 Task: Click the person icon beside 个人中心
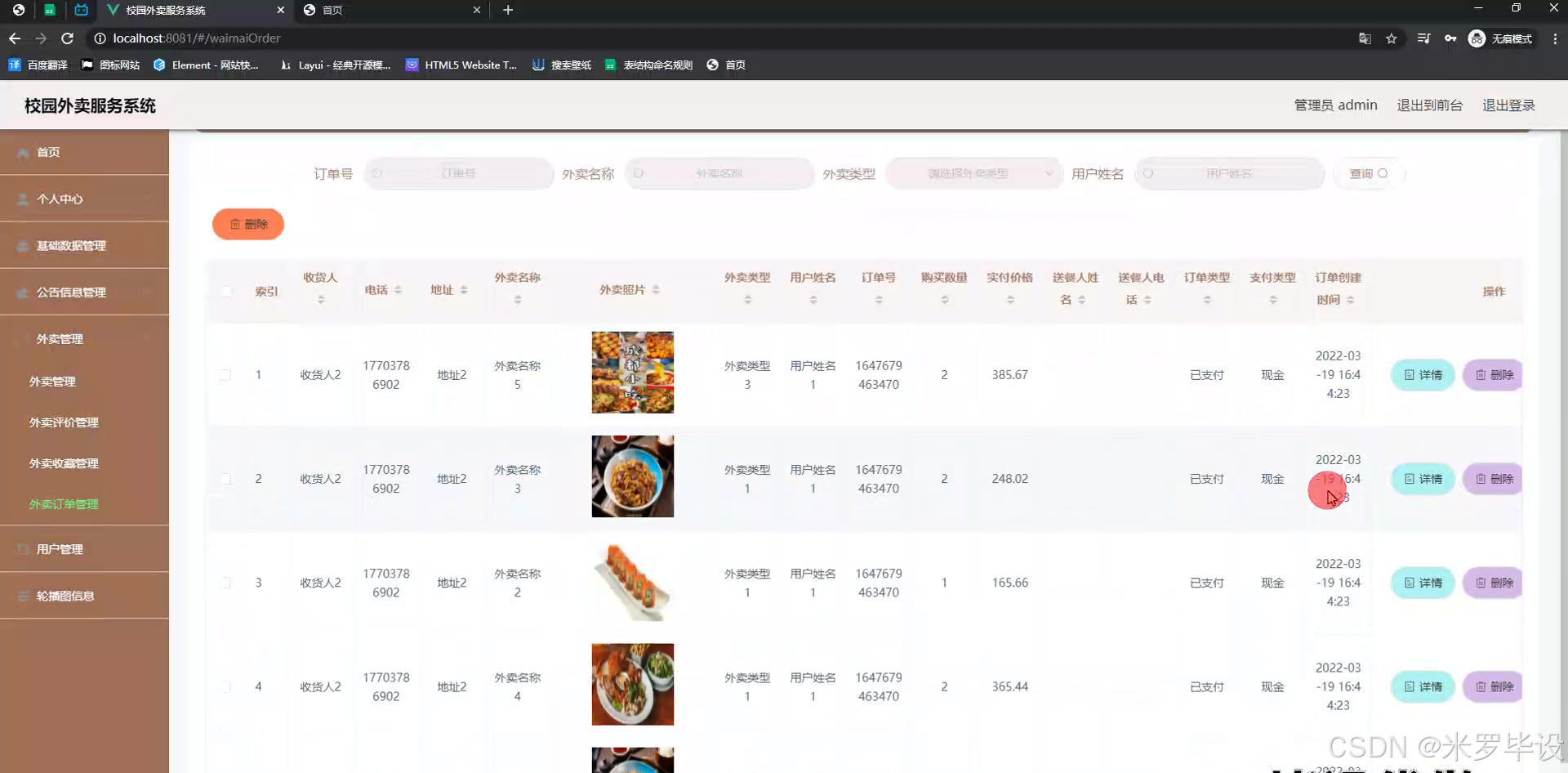(23, 199)
